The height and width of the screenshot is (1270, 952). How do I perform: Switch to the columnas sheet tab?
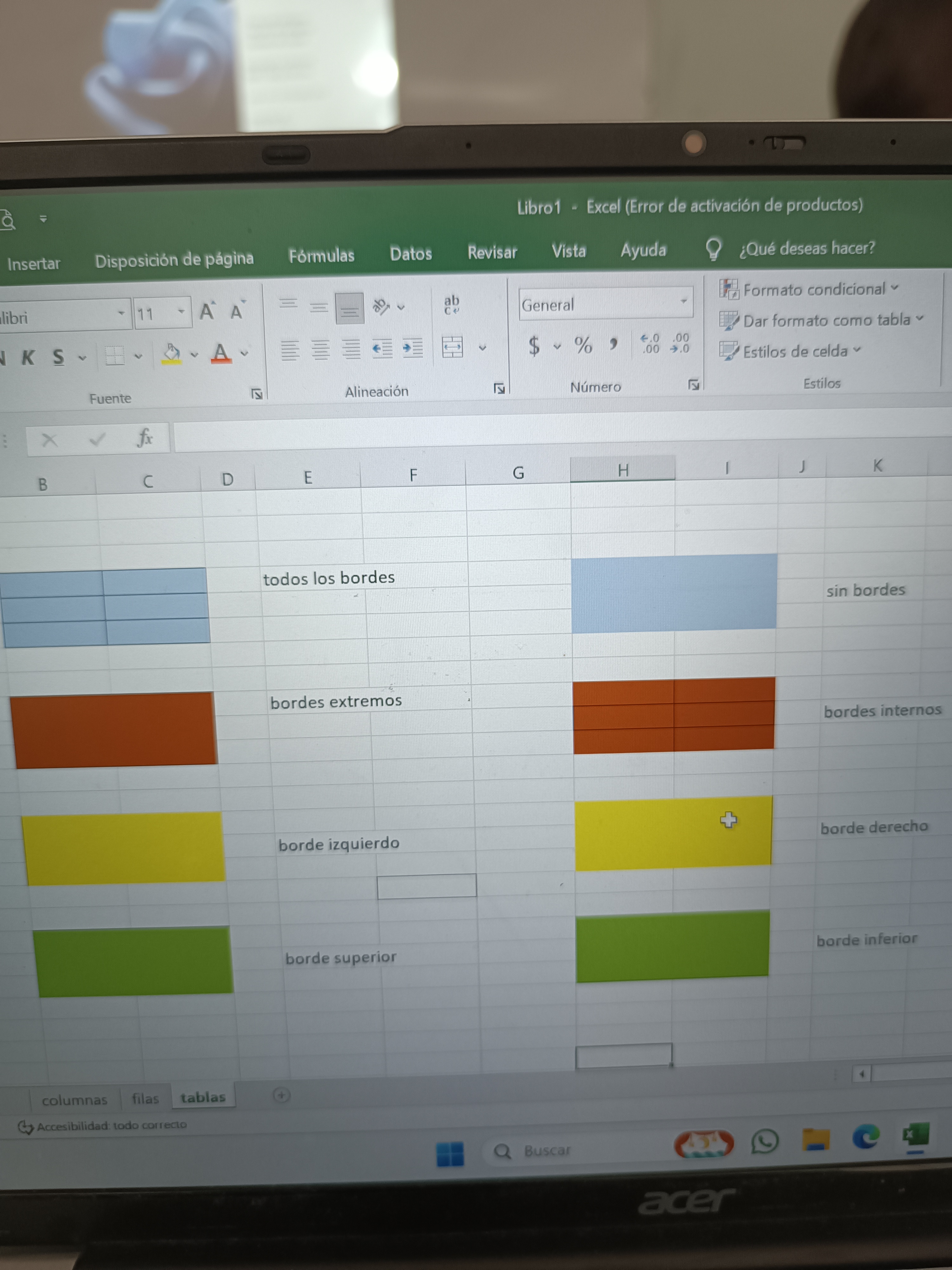point(74,1100)
